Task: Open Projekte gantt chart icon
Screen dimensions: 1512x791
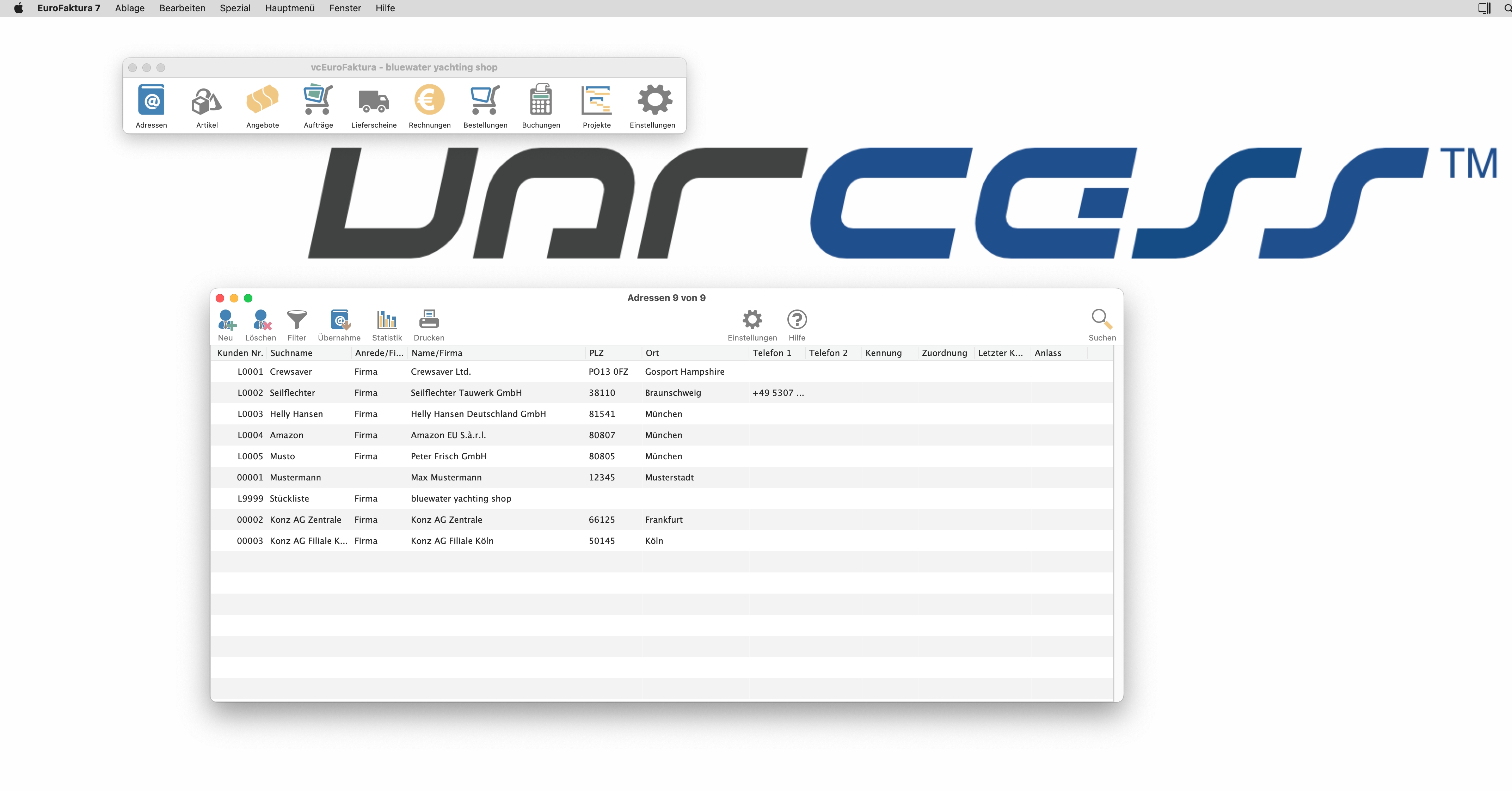Action: pos(596,100)
